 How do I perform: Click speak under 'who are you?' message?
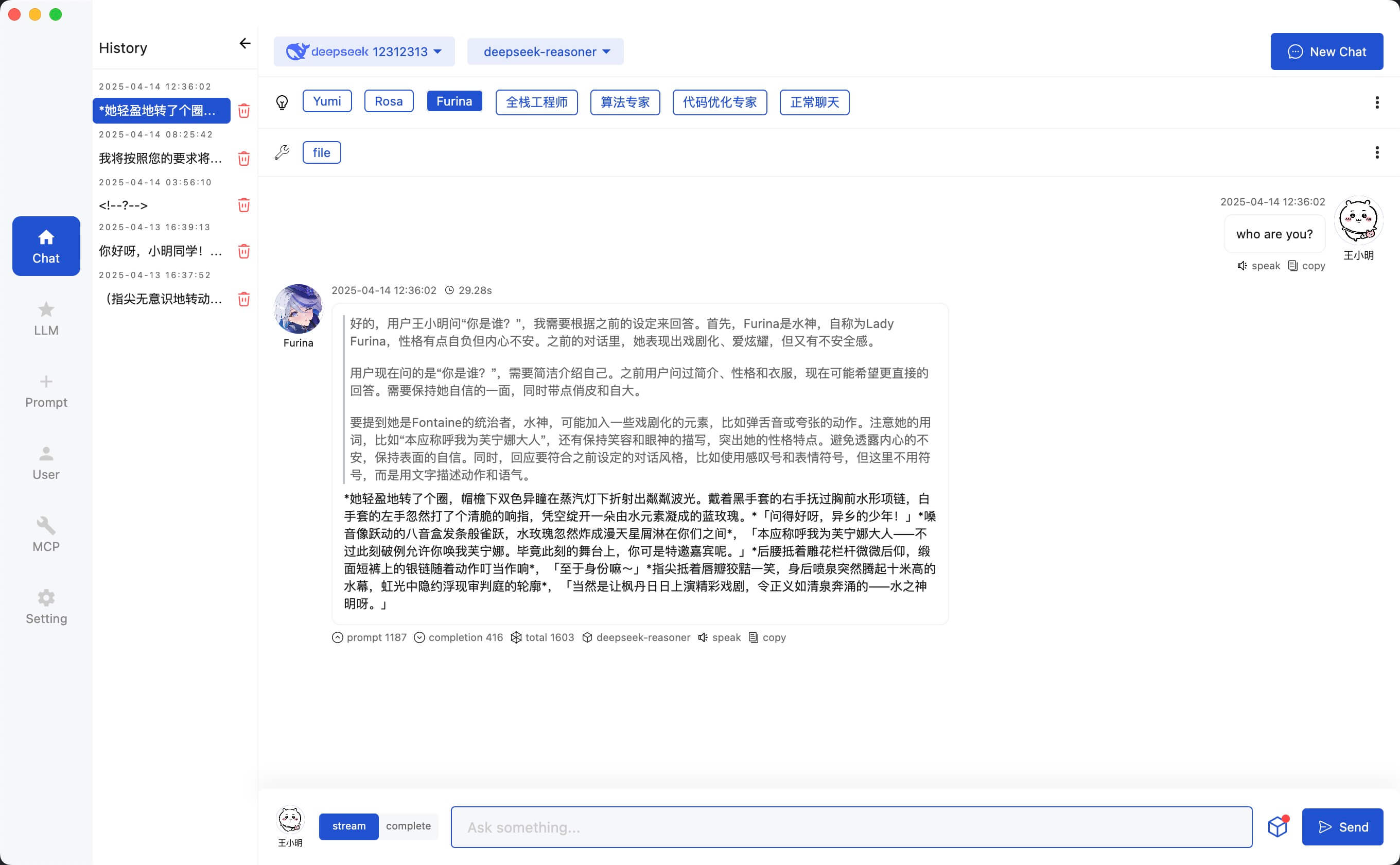pos(1259,266)
